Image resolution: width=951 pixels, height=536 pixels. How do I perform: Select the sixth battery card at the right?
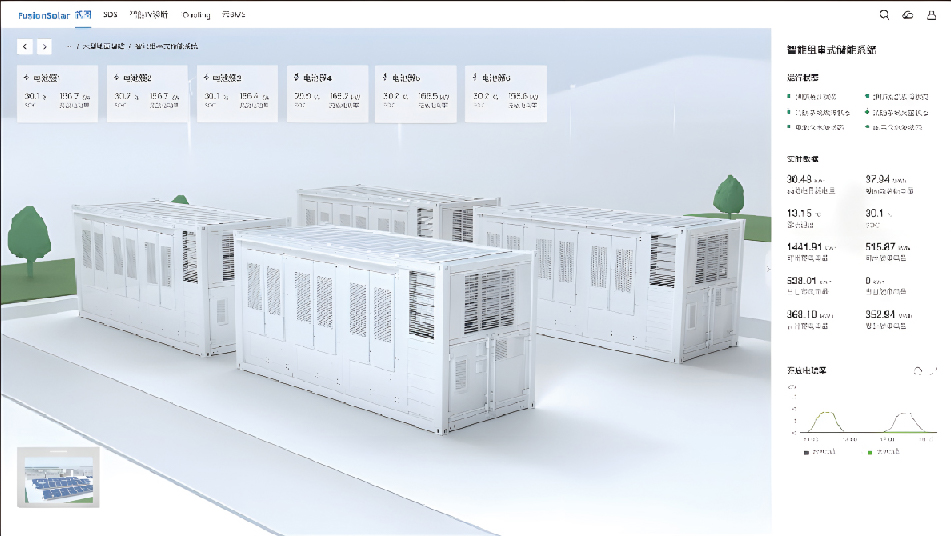(506, 93)
